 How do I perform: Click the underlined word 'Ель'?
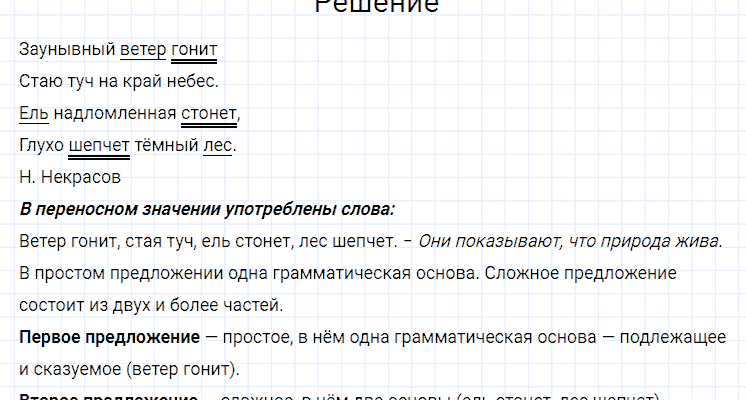[32, 113]
